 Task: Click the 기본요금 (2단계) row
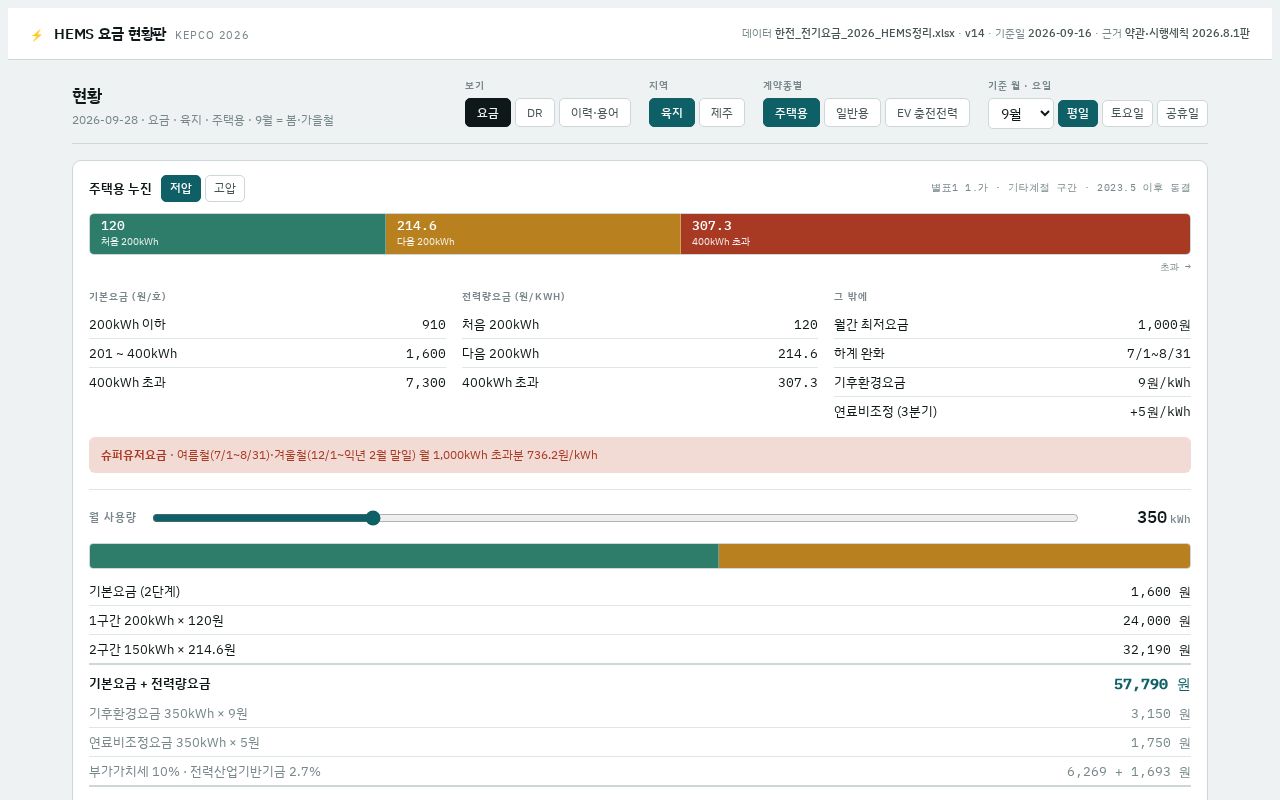pyautogui.click(x=640, y=592)
